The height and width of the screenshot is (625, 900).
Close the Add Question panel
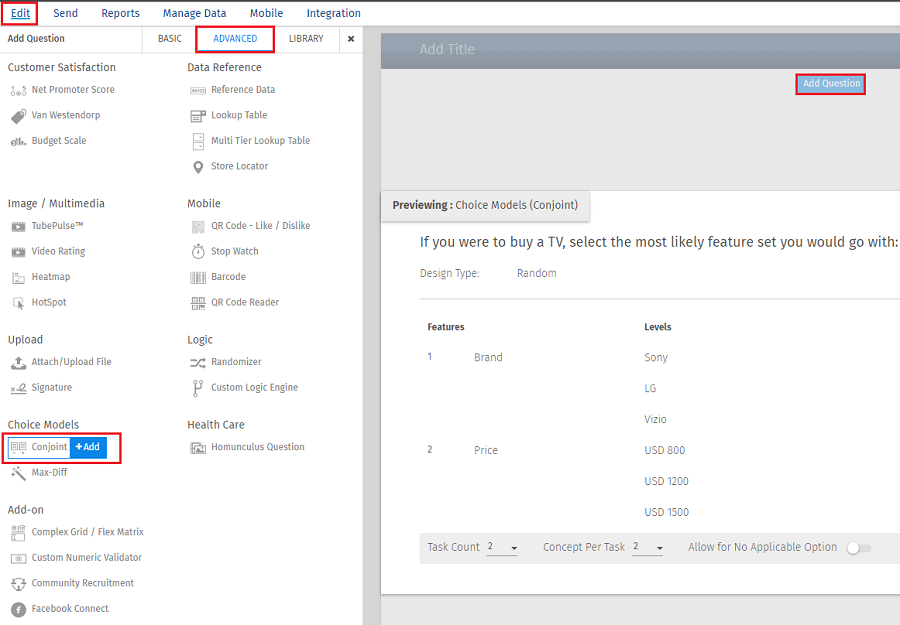pos(351,39)
